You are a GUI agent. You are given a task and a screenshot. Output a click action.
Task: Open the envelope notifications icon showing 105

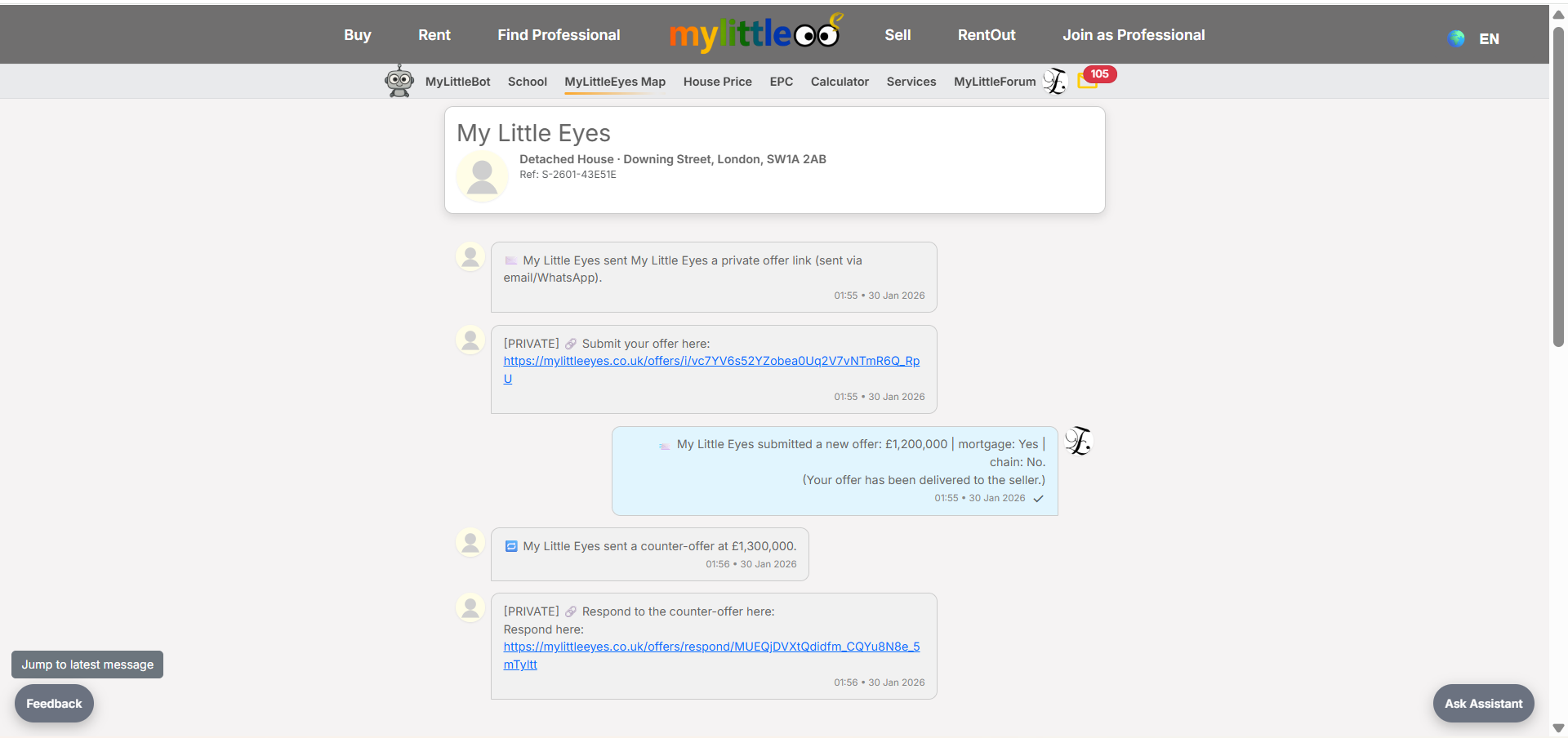1089,81
